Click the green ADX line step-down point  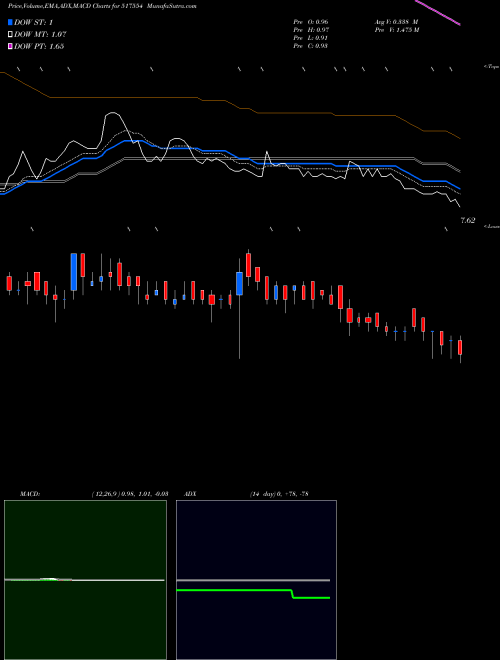click(292, 593)
